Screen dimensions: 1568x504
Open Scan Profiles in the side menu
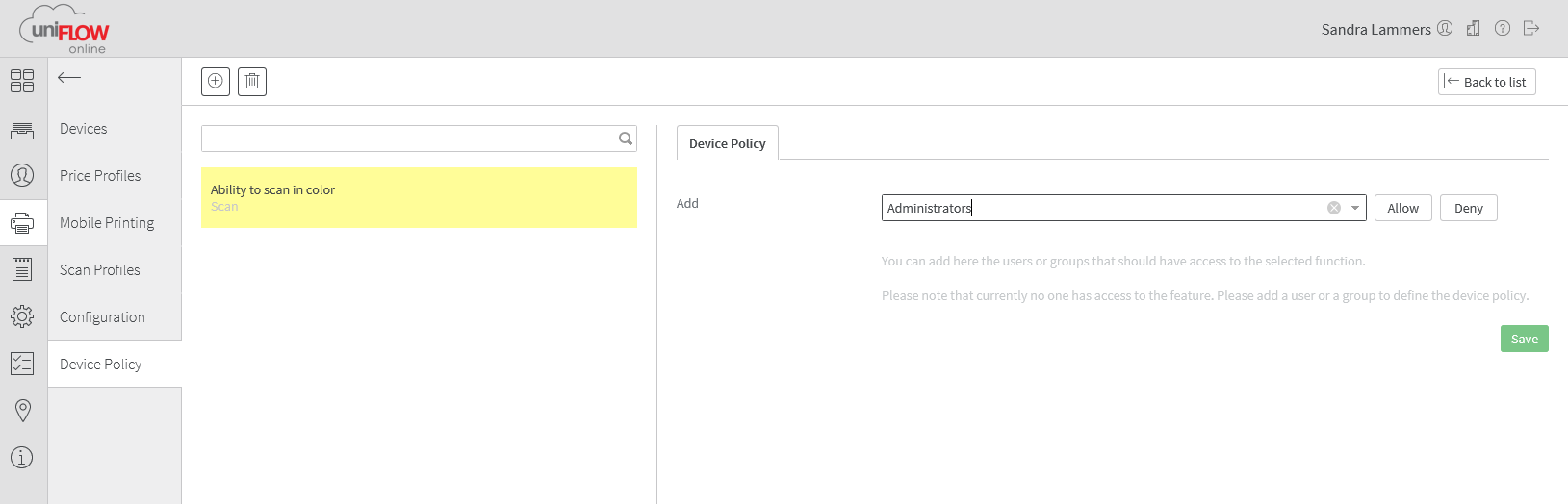[100, 270]
